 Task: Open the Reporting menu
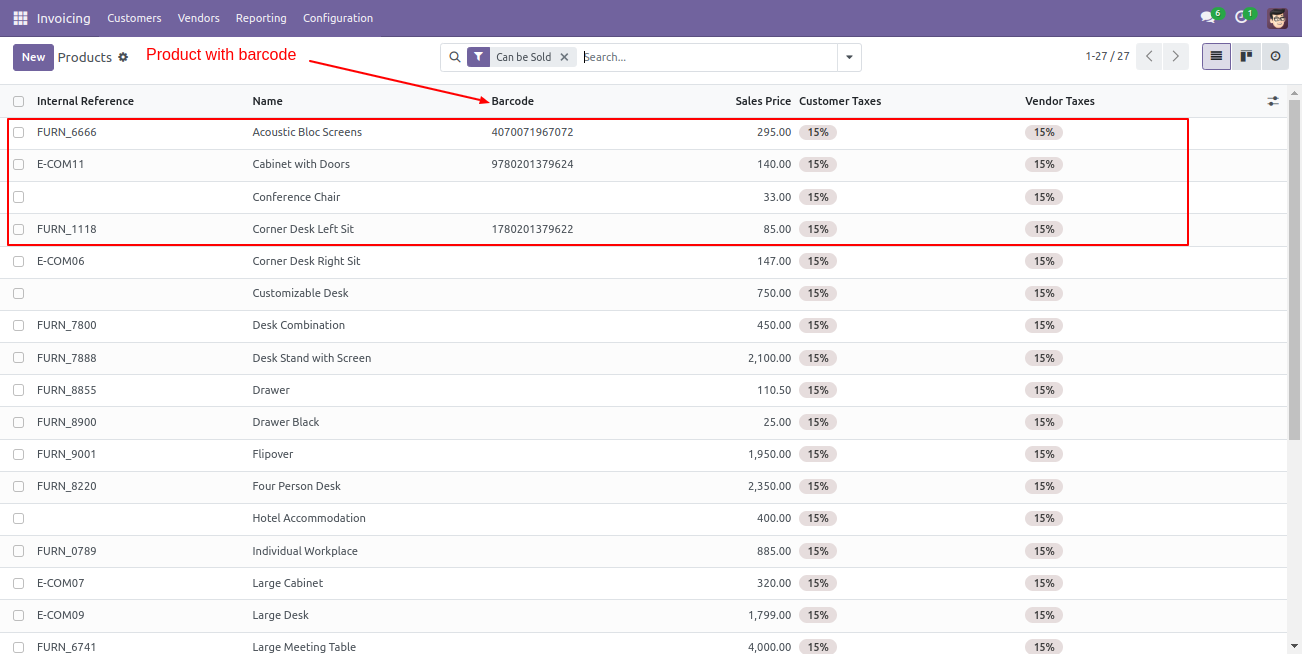pos(261,18)
